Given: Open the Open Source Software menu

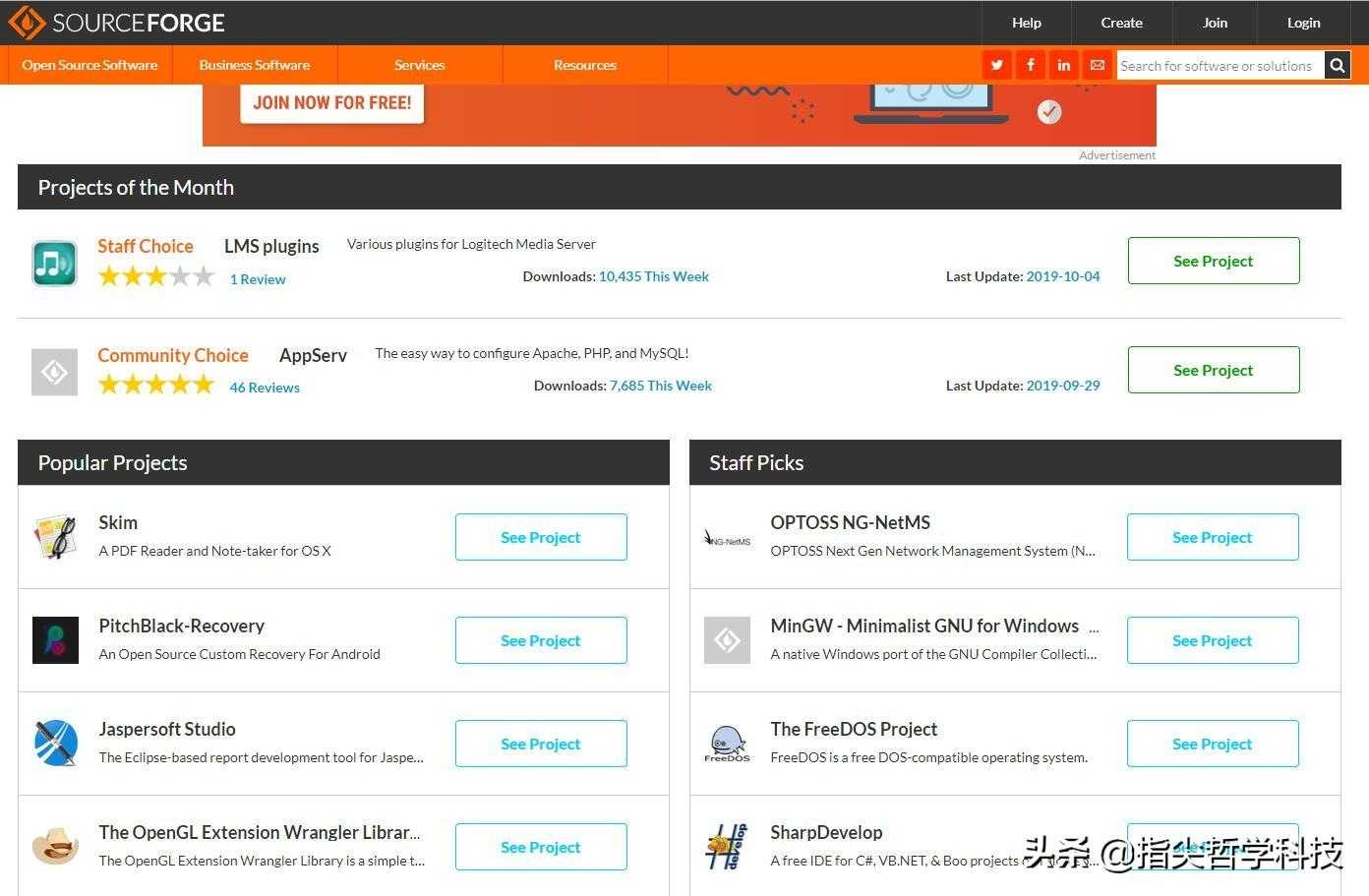Looking at the screenshot, I should point(89,65).
